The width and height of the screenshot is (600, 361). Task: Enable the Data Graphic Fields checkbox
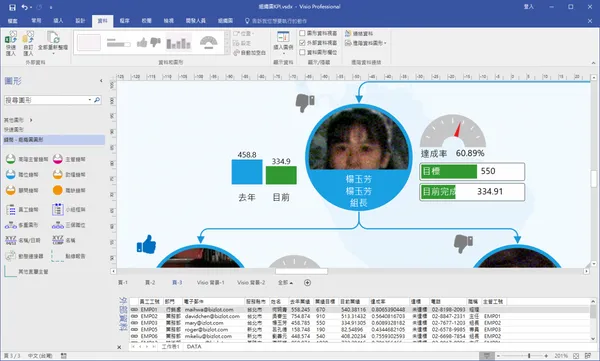302,52
